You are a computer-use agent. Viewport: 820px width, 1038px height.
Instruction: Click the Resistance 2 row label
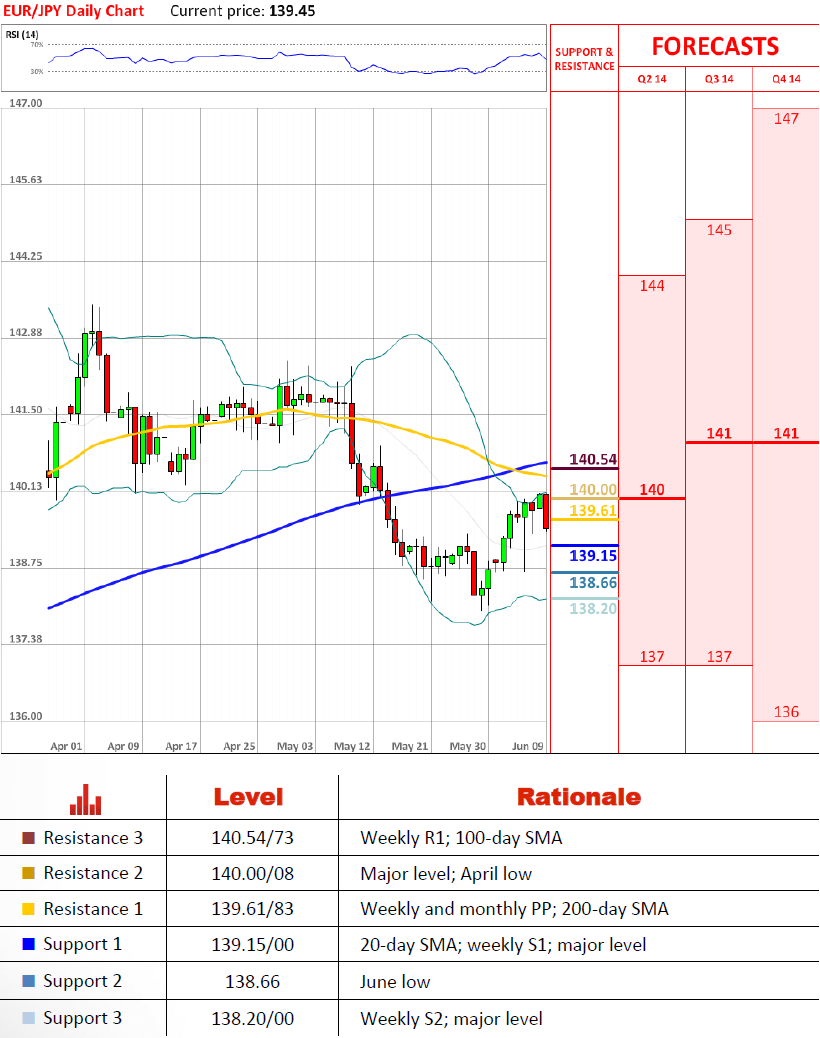click(x=93, y=873)
